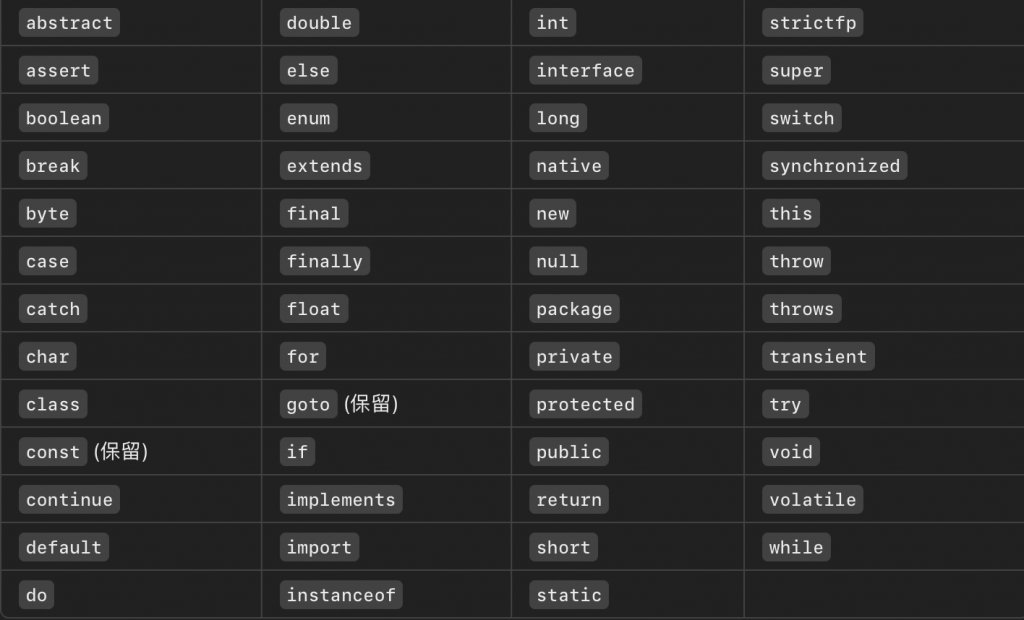Select the enum keyword tag
Viewport: 1024px width, 620px height.
308,118
